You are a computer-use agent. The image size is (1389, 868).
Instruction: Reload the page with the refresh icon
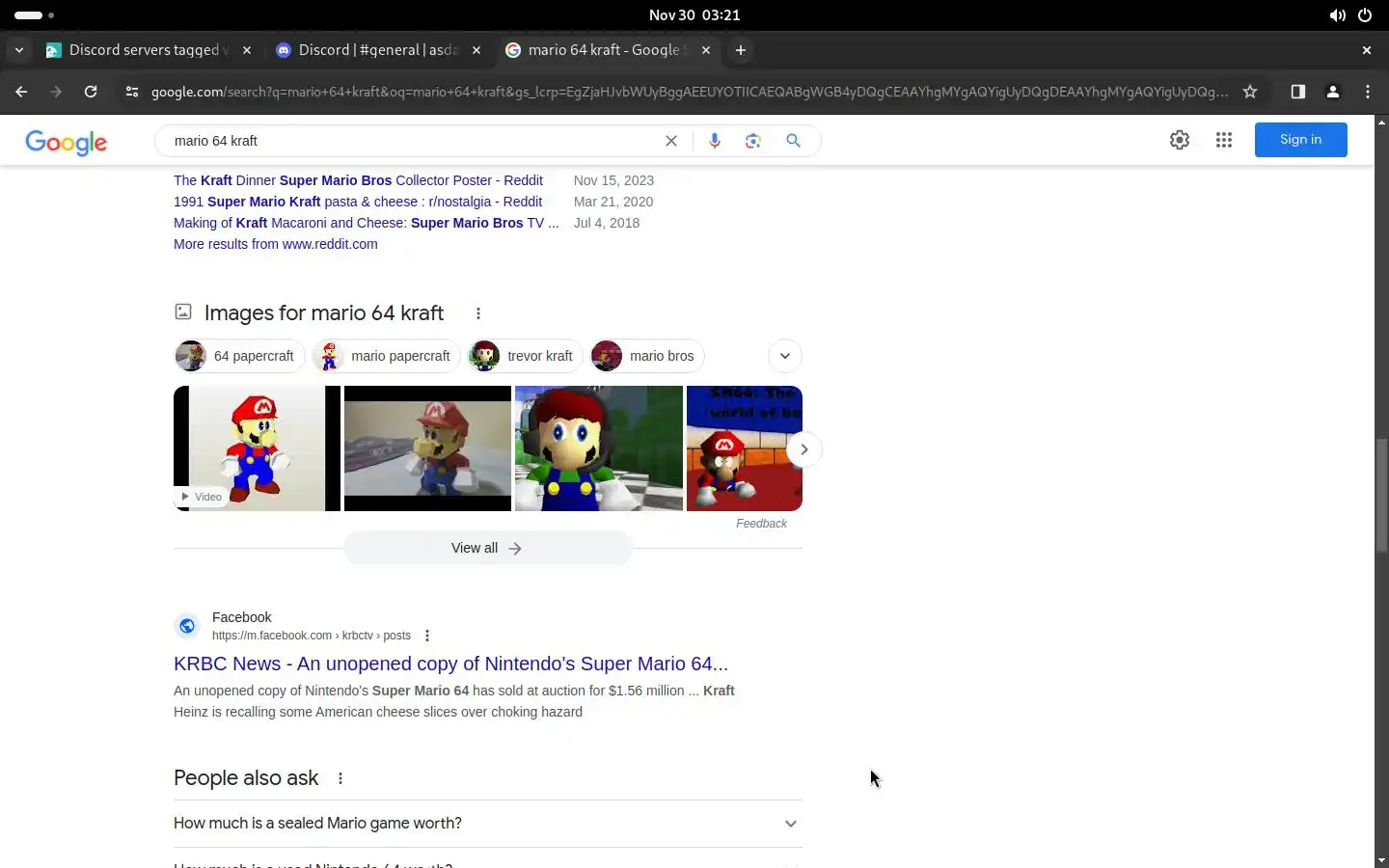point(91,92)
